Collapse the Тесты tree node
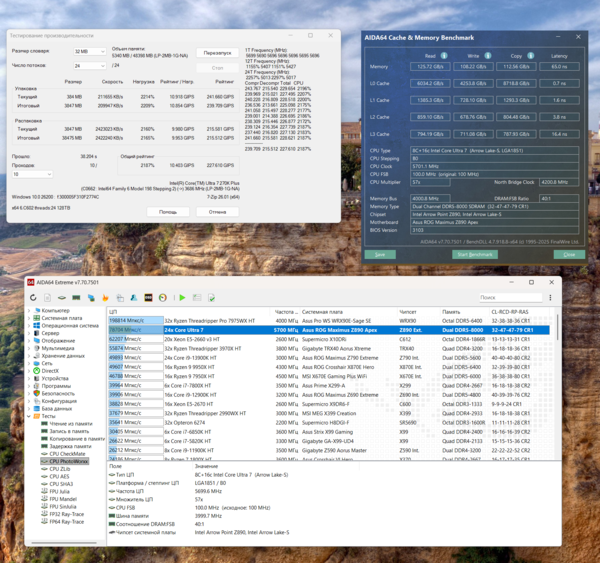Screen dimensions: 600x563 (x=29, y=416)
